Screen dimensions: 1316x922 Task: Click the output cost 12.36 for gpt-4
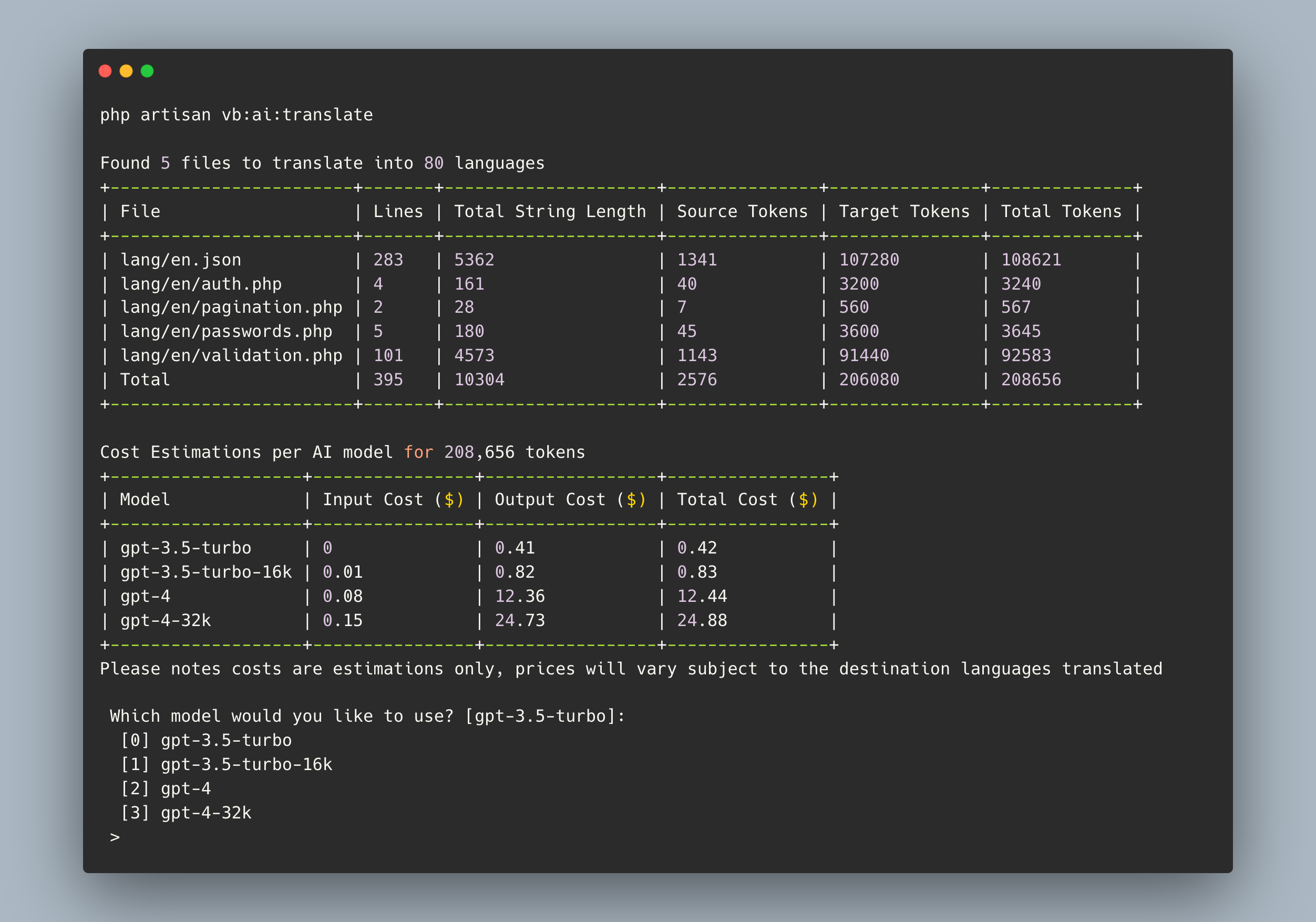tap(520, 597)
